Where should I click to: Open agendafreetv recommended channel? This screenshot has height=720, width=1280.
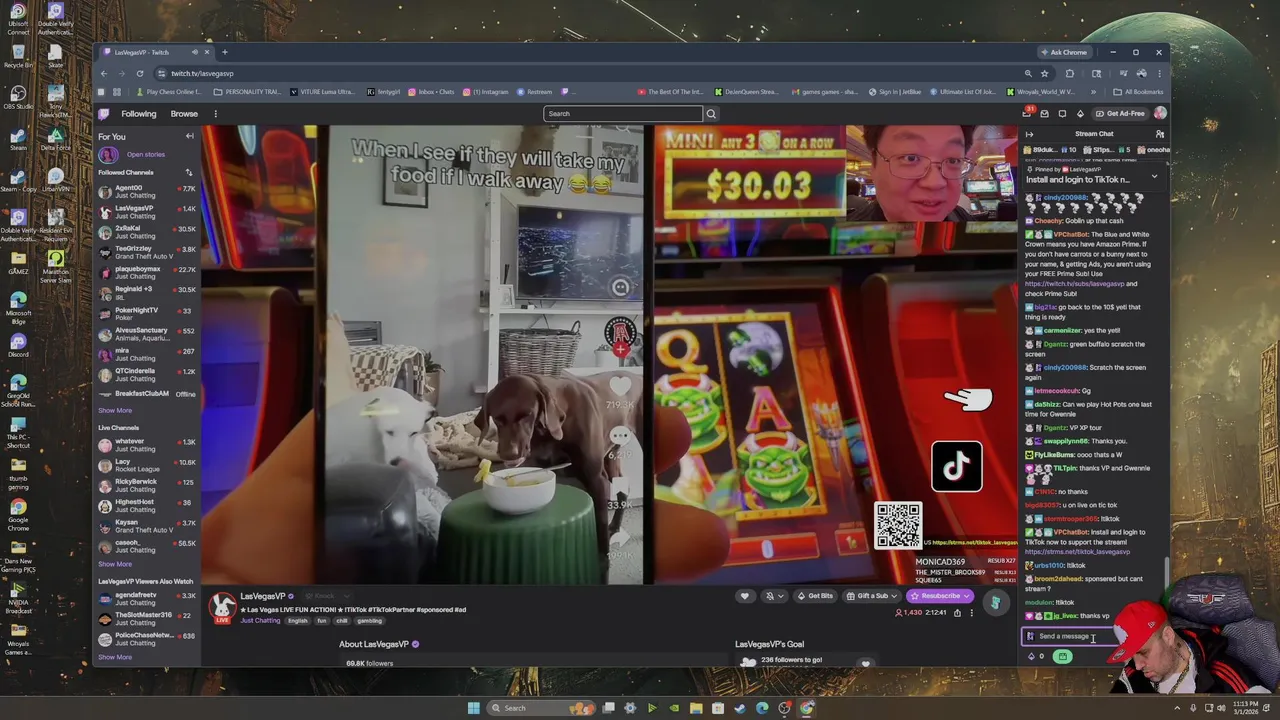point(147,598)
